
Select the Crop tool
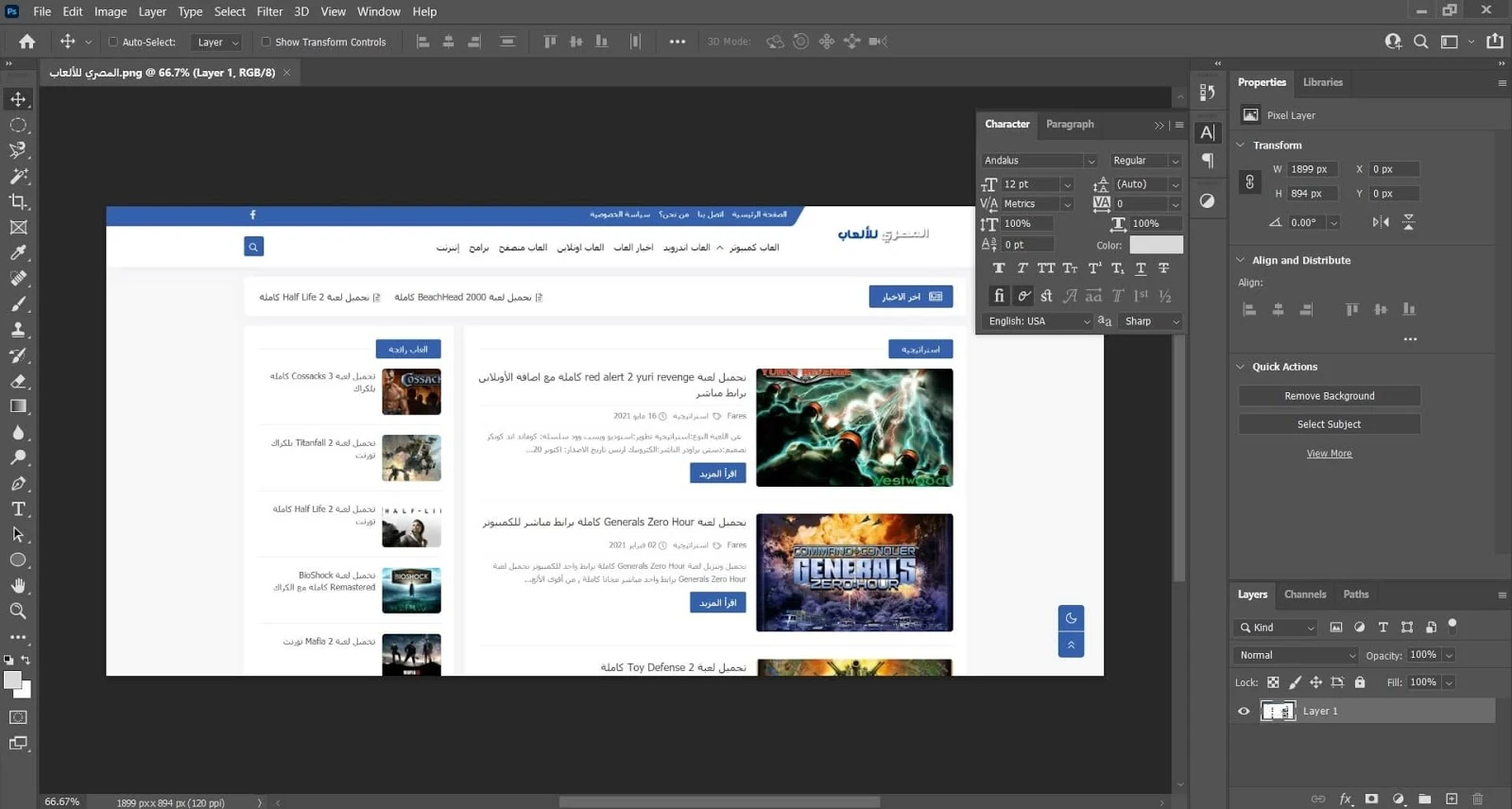18,201
